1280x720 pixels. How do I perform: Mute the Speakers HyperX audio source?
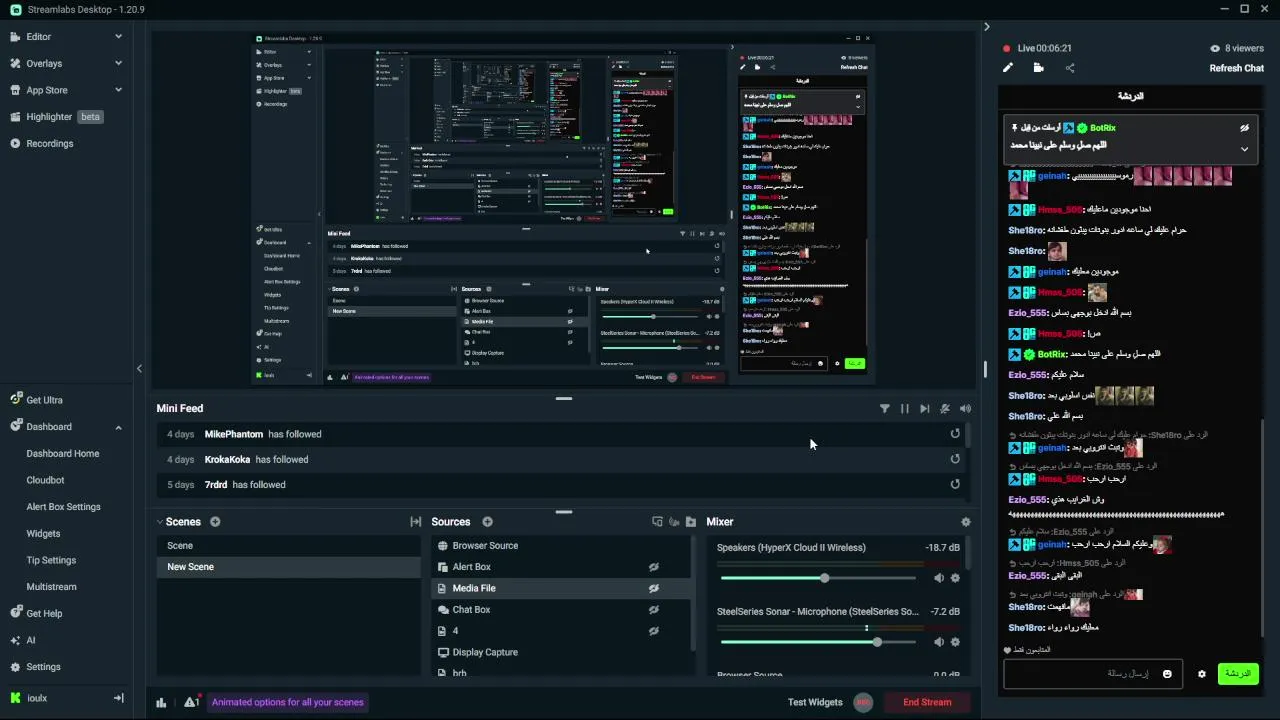pyautogui.click(x=939, y=578)
